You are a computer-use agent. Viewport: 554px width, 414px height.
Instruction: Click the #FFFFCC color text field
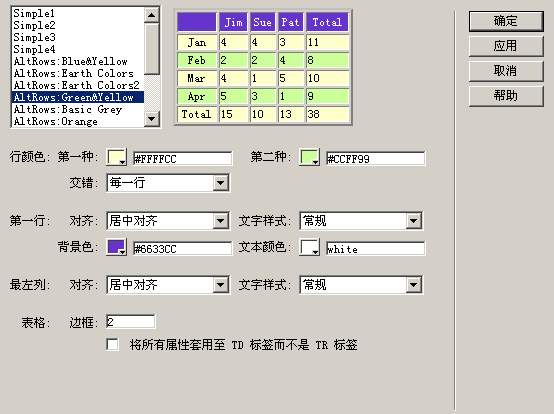pyautogui.click(x=183, y=159)
